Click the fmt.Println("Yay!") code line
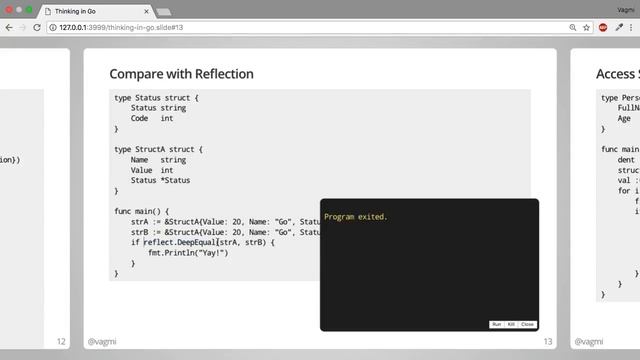The image size is (640, 360). click(188, 253)
